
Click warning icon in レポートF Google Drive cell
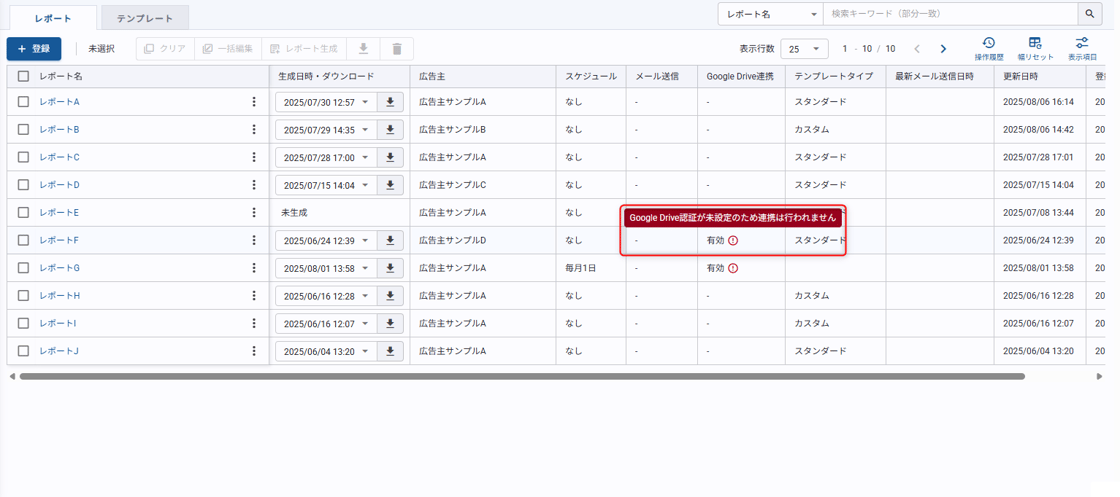coord(733,241)
